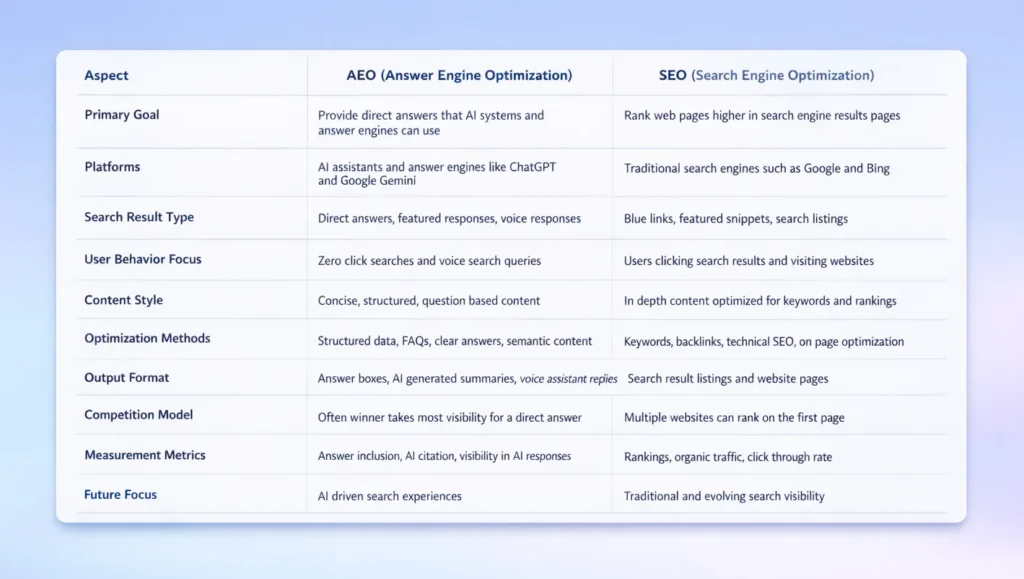Click 'Provide direct answers that AI systems' cell
1024x579 pixels.
431,123
